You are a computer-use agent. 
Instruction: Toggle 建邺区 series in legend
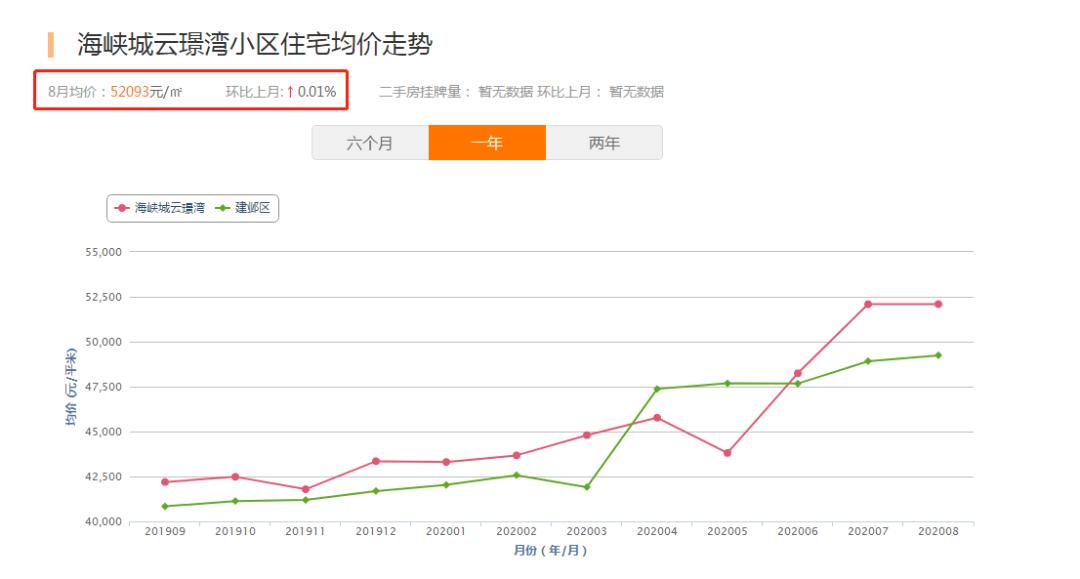243,208
